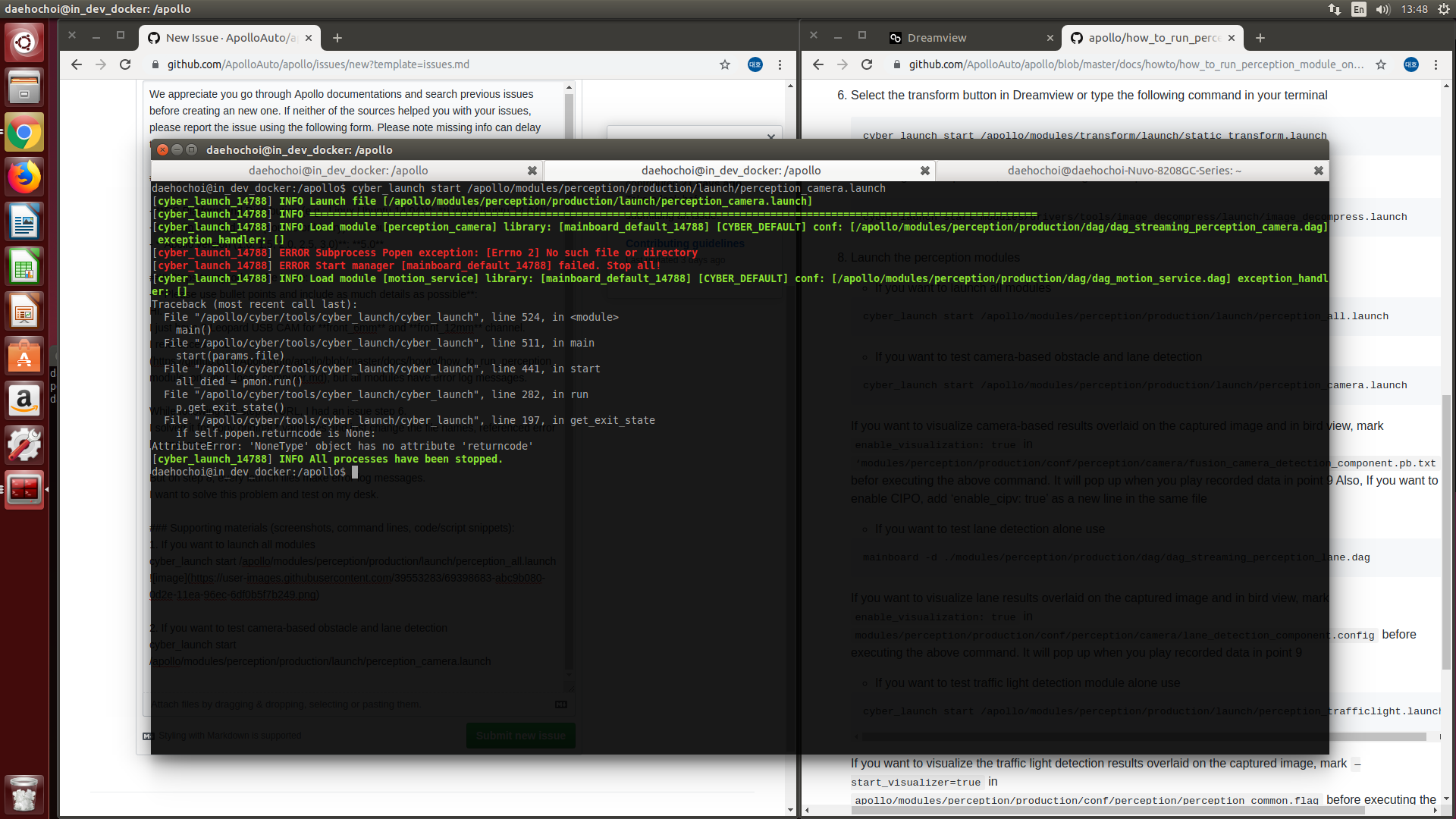Viewport: 1456px width, 819px height.
Task: Open Chrome menu in the left browser window
Action: coord(780,64)
